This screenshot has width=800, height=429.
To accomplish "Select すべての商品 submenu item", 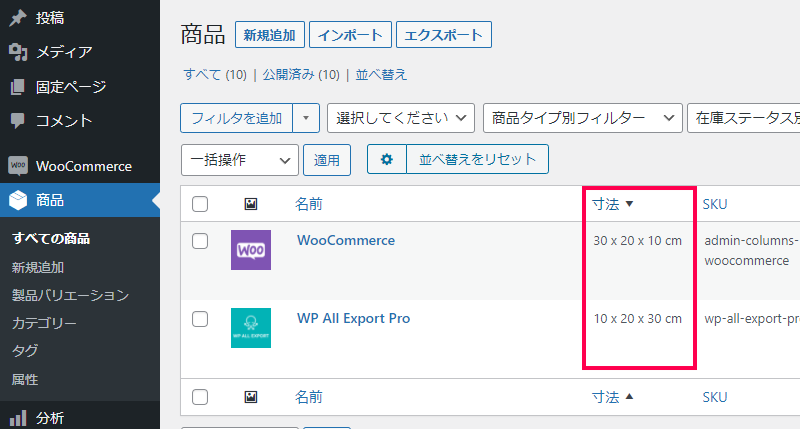I will (51, 238).
